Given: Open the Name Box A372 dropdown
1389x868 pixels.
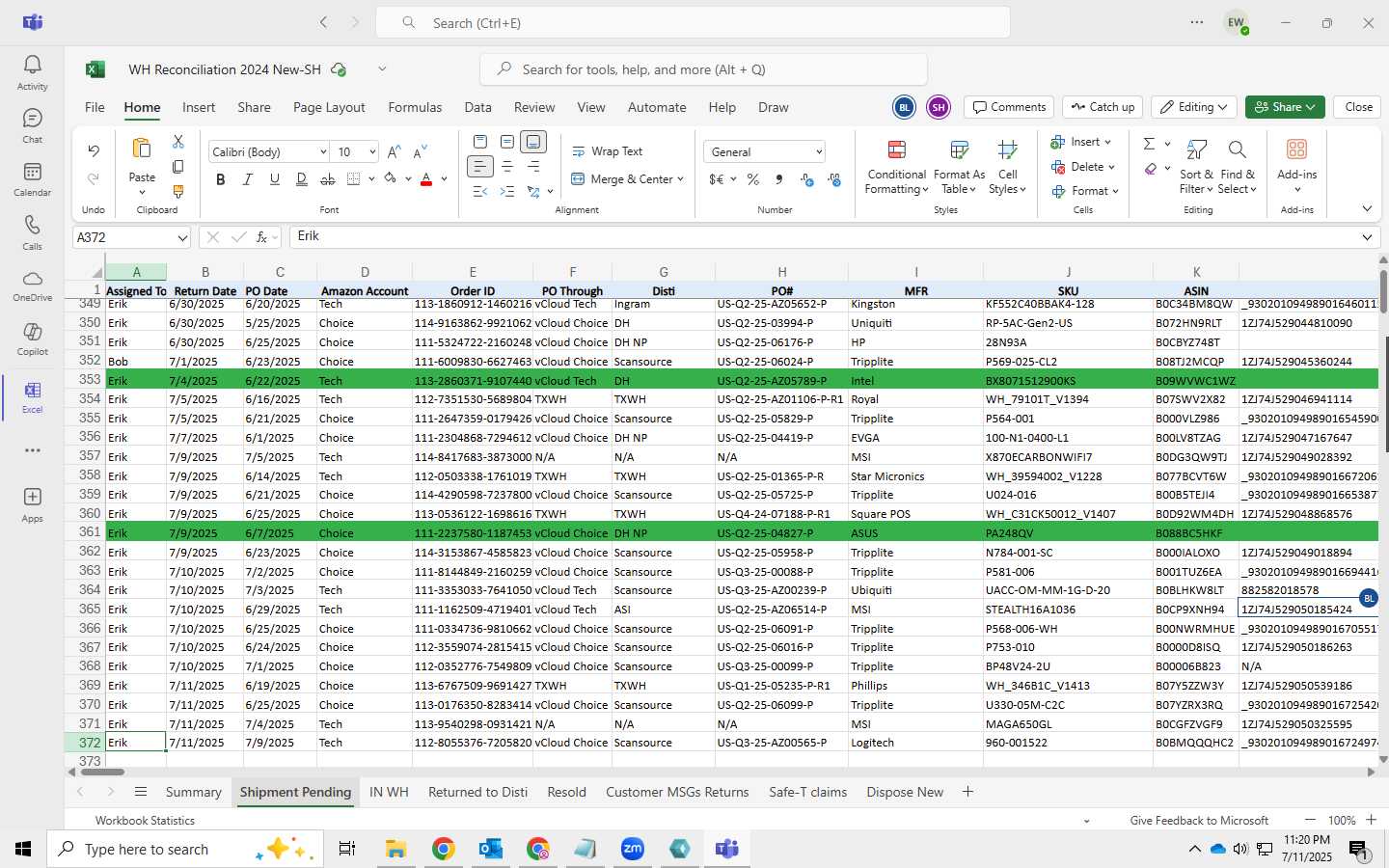Looking at the screenshot, I should coord(182,237).
